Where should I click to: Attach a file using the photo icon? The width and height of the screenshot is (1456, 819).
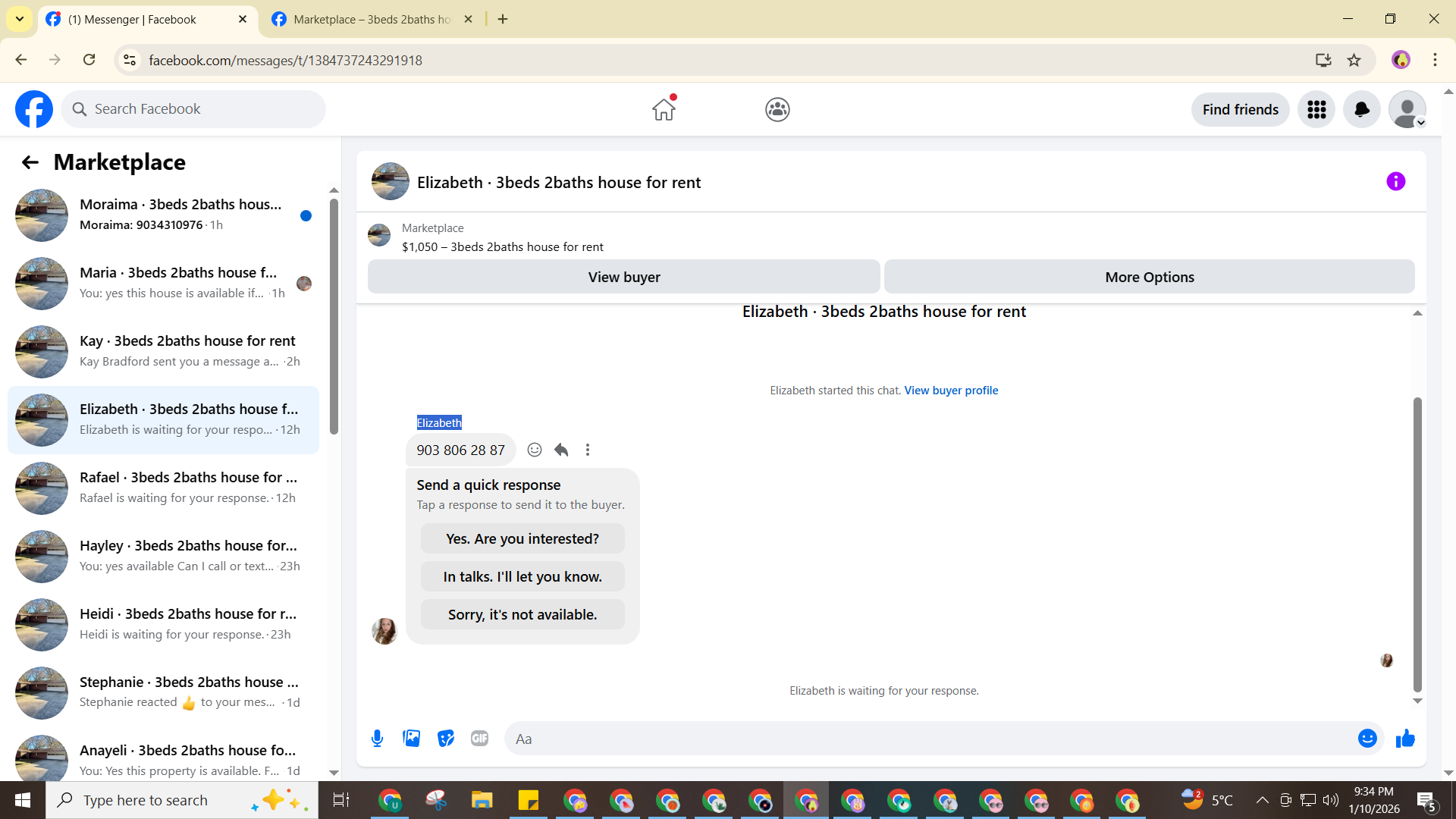tap(411, 739)
